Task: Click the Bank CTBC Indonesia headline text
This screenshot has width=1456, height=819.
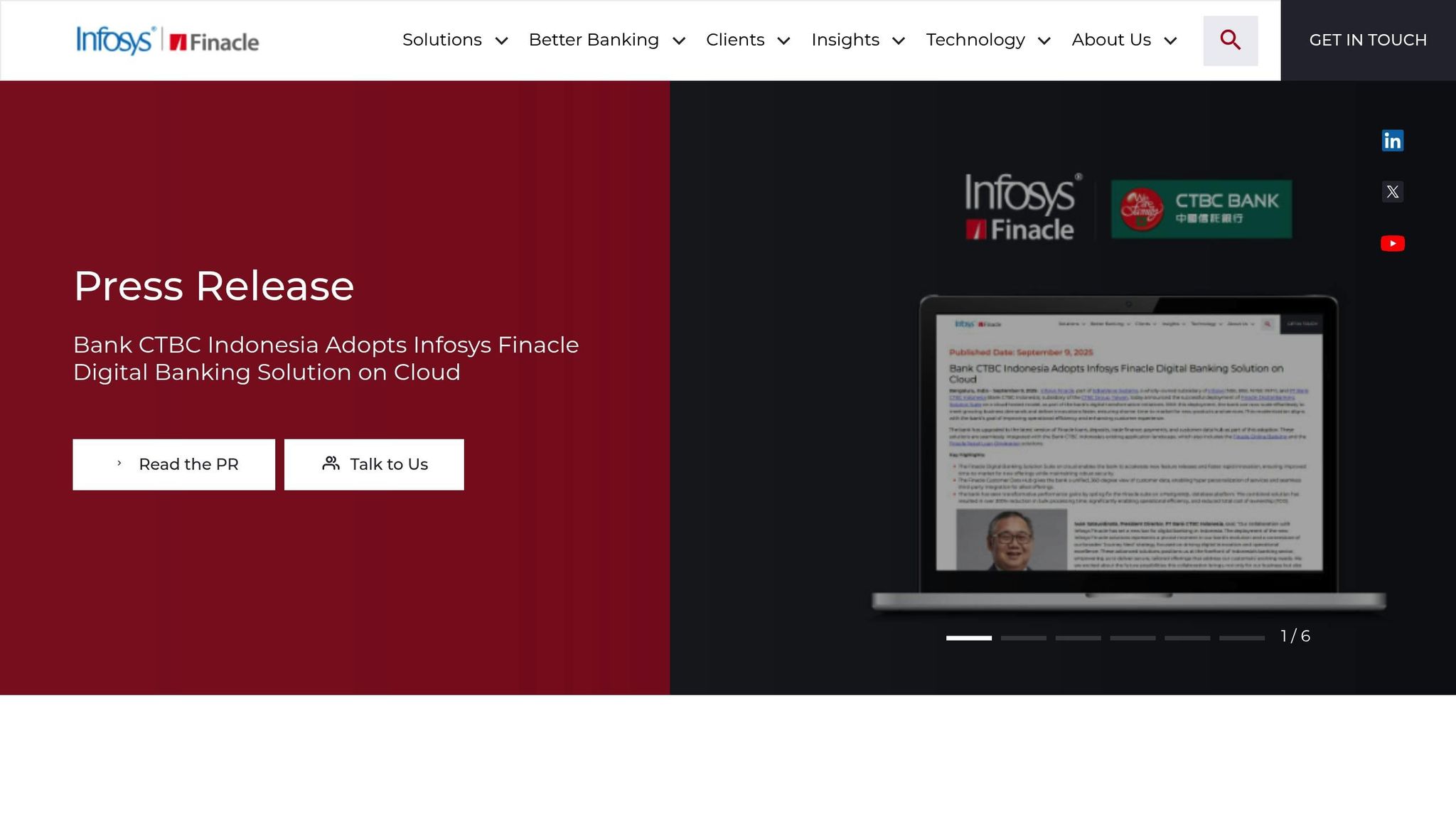Action: [326, 358]
